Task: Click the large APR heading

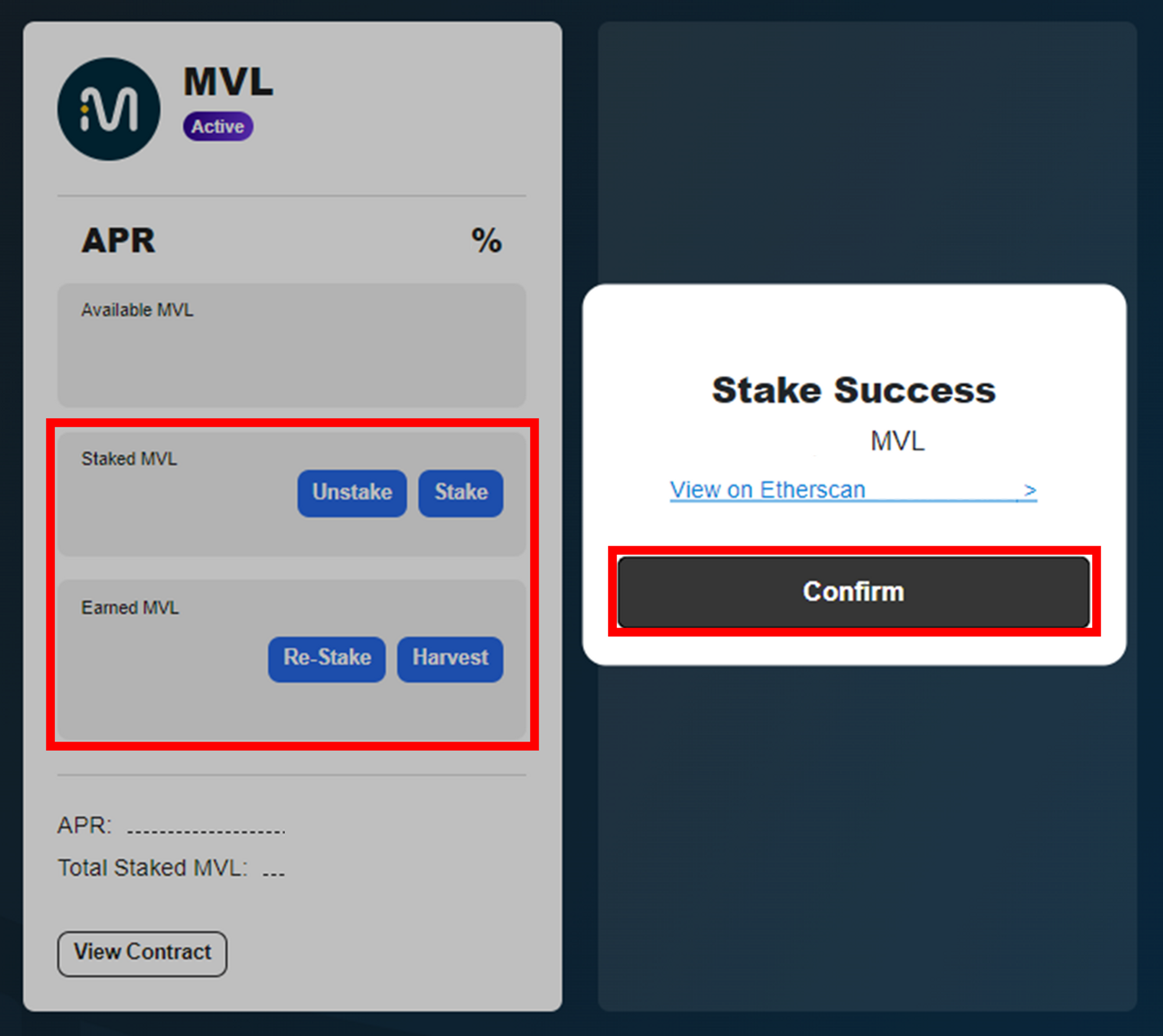Action: [x=119, y=240]
